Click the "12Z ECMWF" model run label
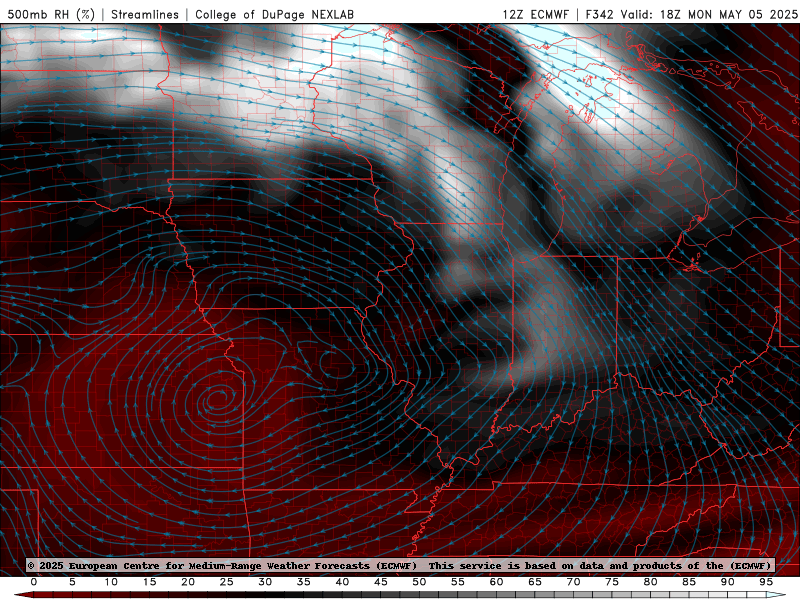 pyautogui.click(x=535, y=14)
